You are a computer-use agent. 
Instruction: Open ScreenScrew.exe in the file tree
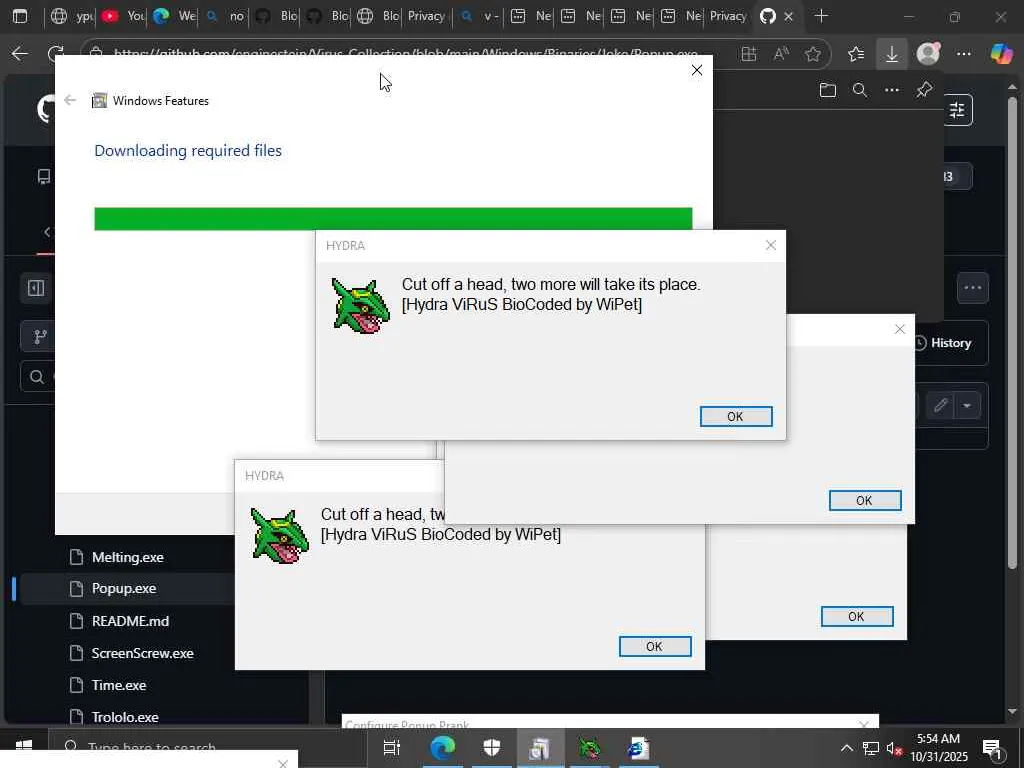point(142,653)
